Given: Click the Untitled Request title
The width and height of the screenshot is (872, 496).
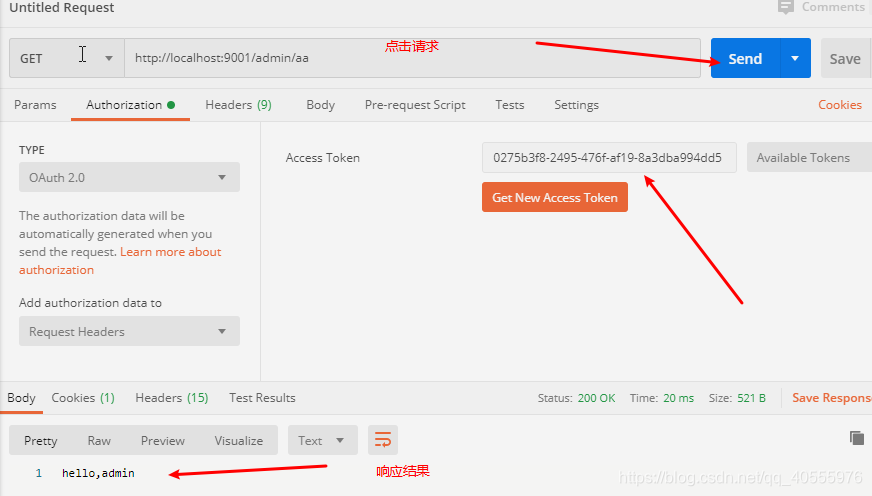Looking at the screenshot, I should 61,7.
